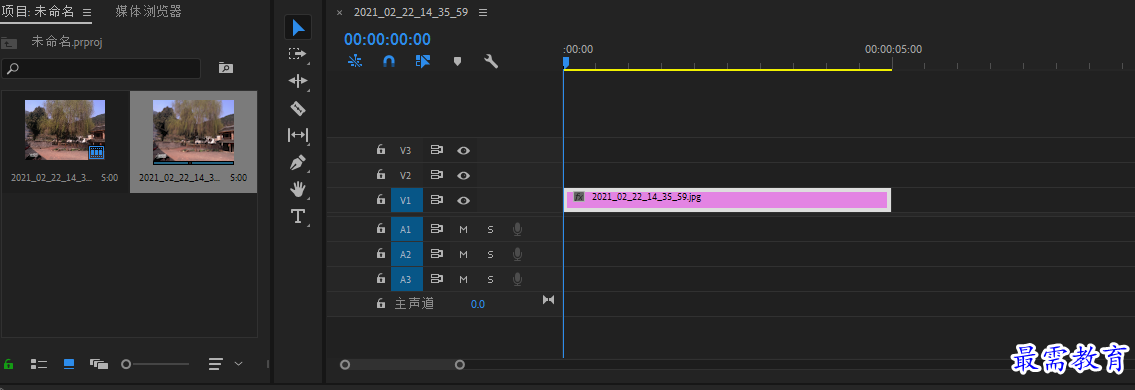Select the pink 2021_02_22_14_35_59.jpg clip
This screenshot has width=1135, height=390.
[x=727, y=200]
